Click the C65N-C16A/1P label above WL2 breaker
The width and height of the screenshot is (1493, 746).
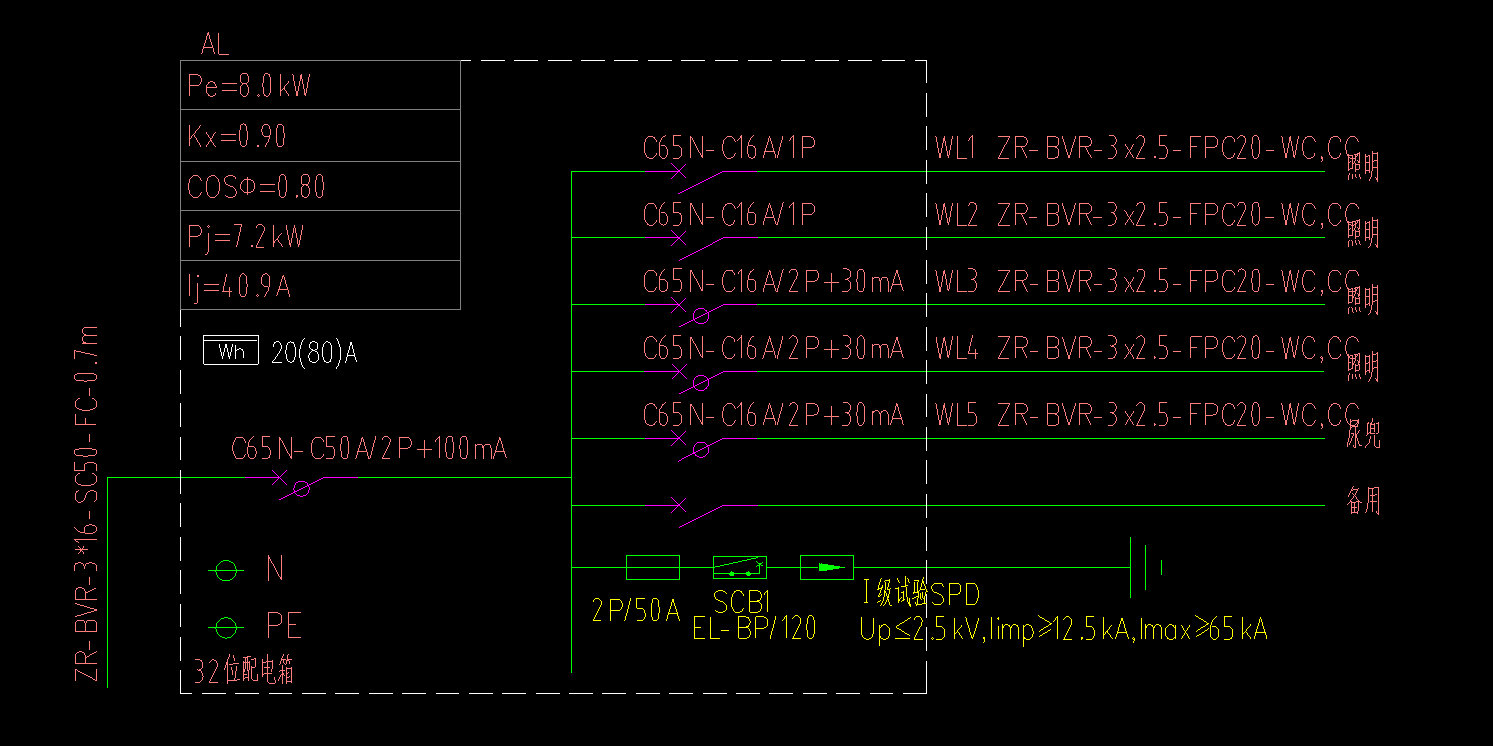click(x=729, y=215)
